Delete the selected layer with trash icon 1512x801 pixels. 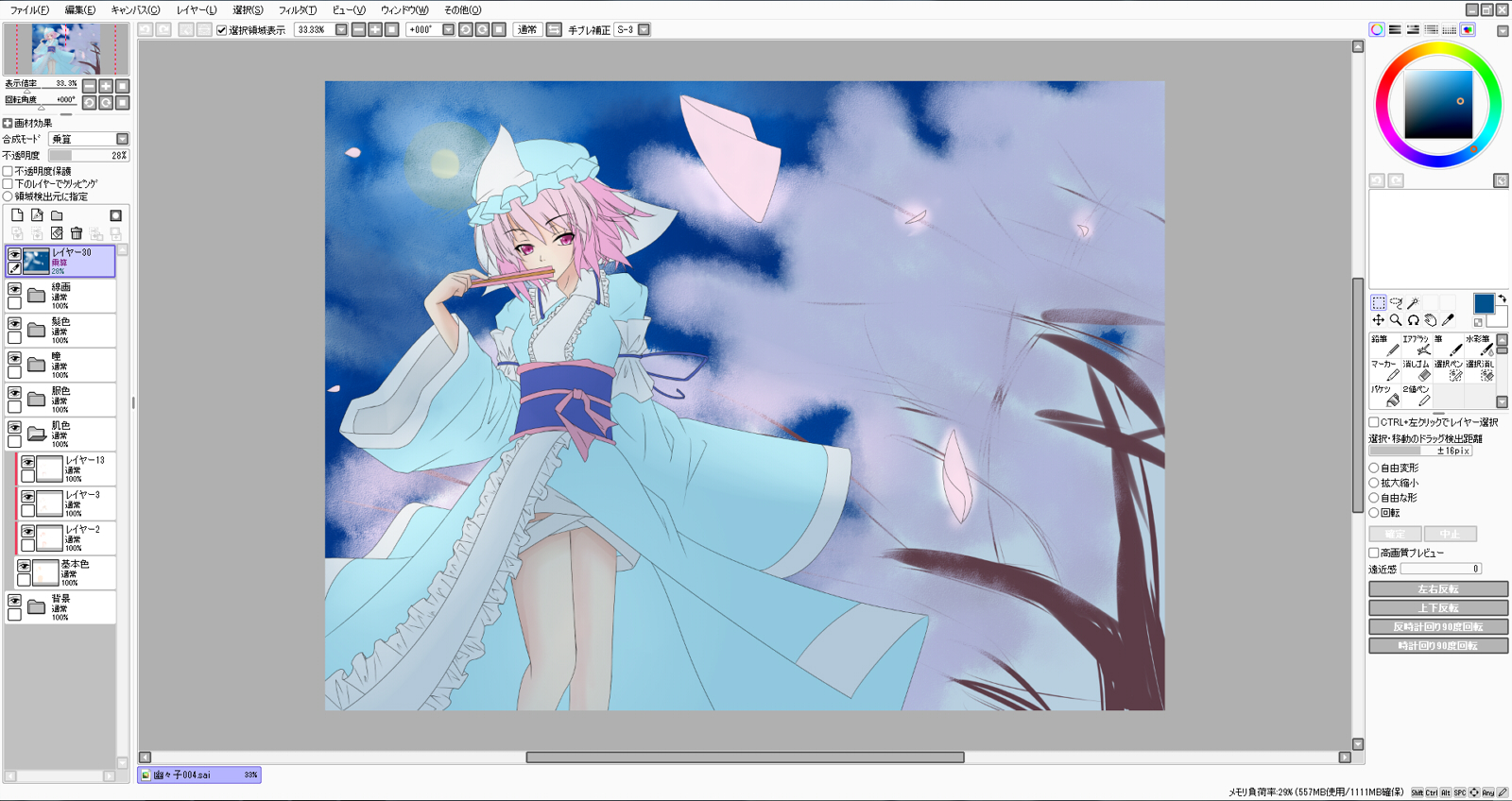tap(77, 233)
